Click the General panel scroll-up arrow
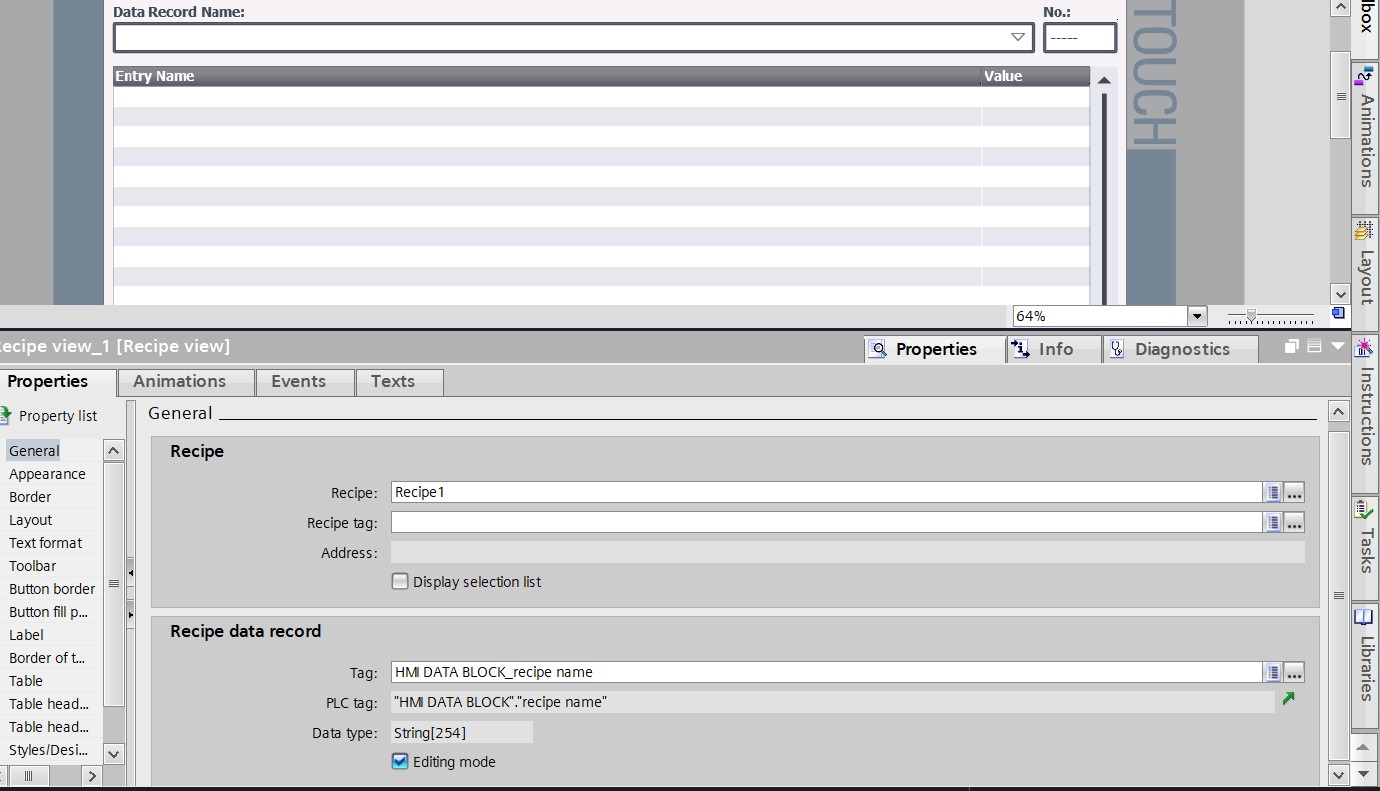 [x=1338, y=411]
